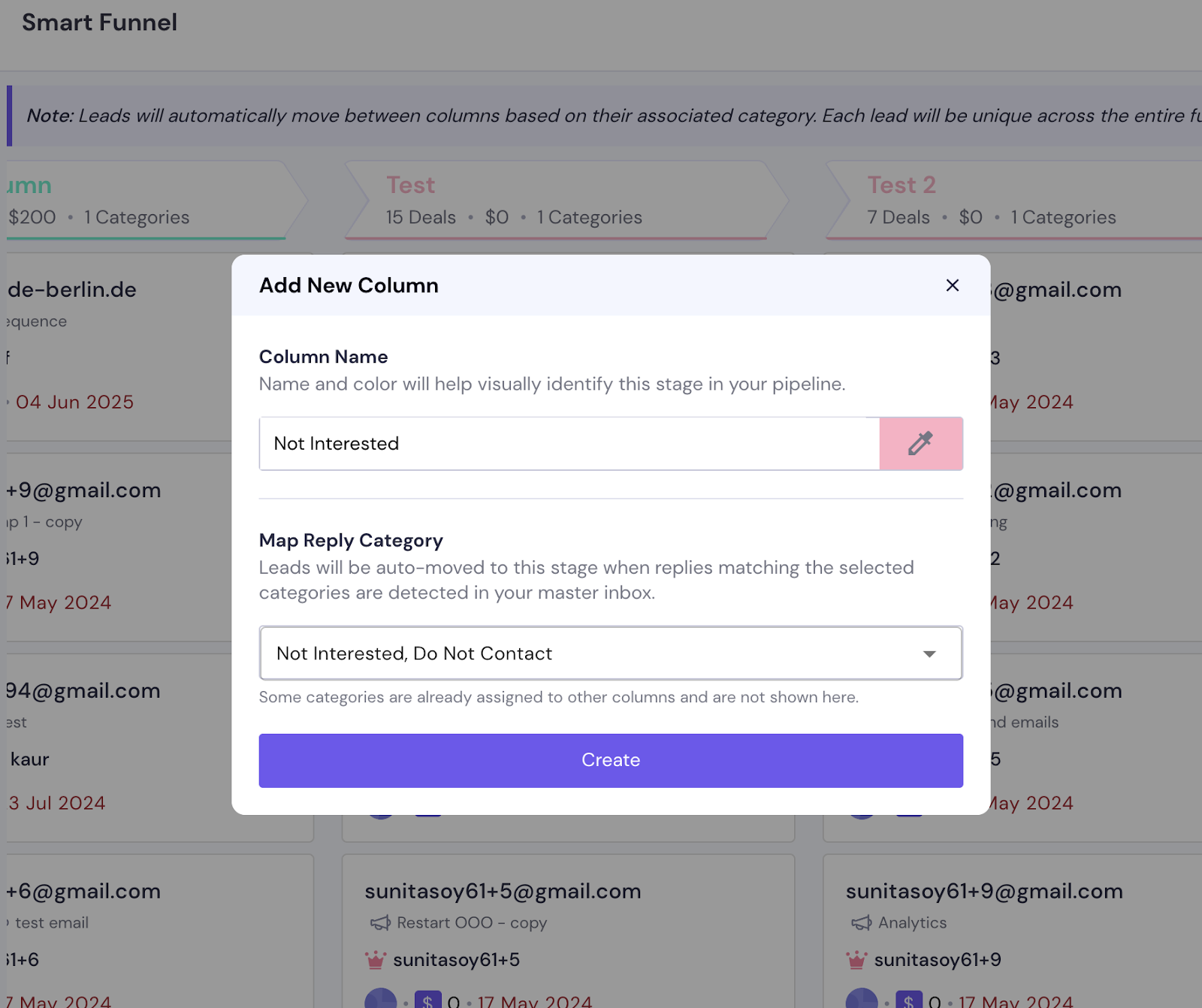Open the sunitasoy61+9@gmail.com lead card
This screenshot has height=1008, width=1202.
pyautogui.click(x=1013, y=931)
